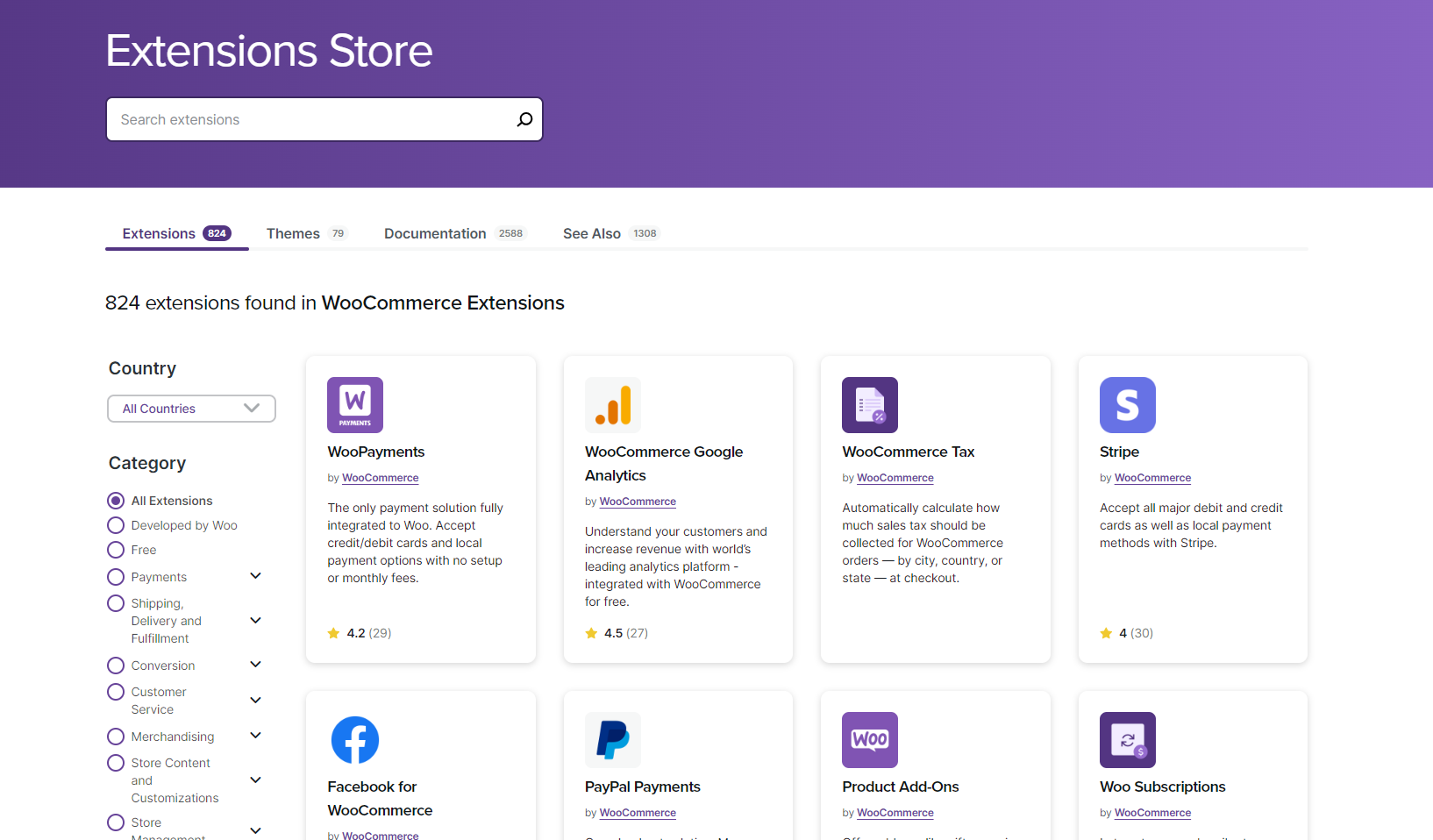
Task: Open WooCommerce link under WooCommerce Tax
Action: (x=895, y=478)
